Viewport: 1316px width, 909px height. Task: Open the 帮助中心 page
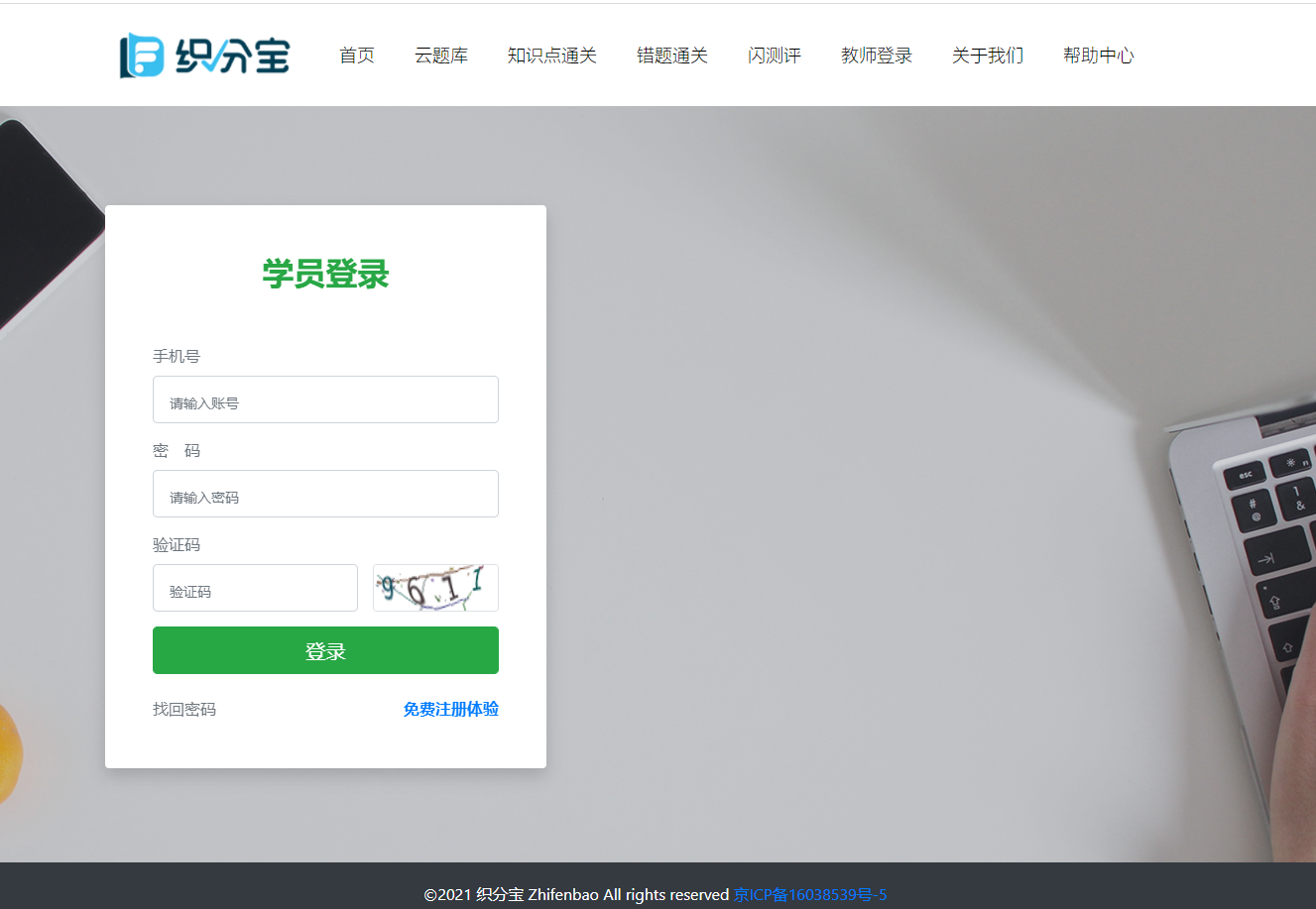point(1099,56)
